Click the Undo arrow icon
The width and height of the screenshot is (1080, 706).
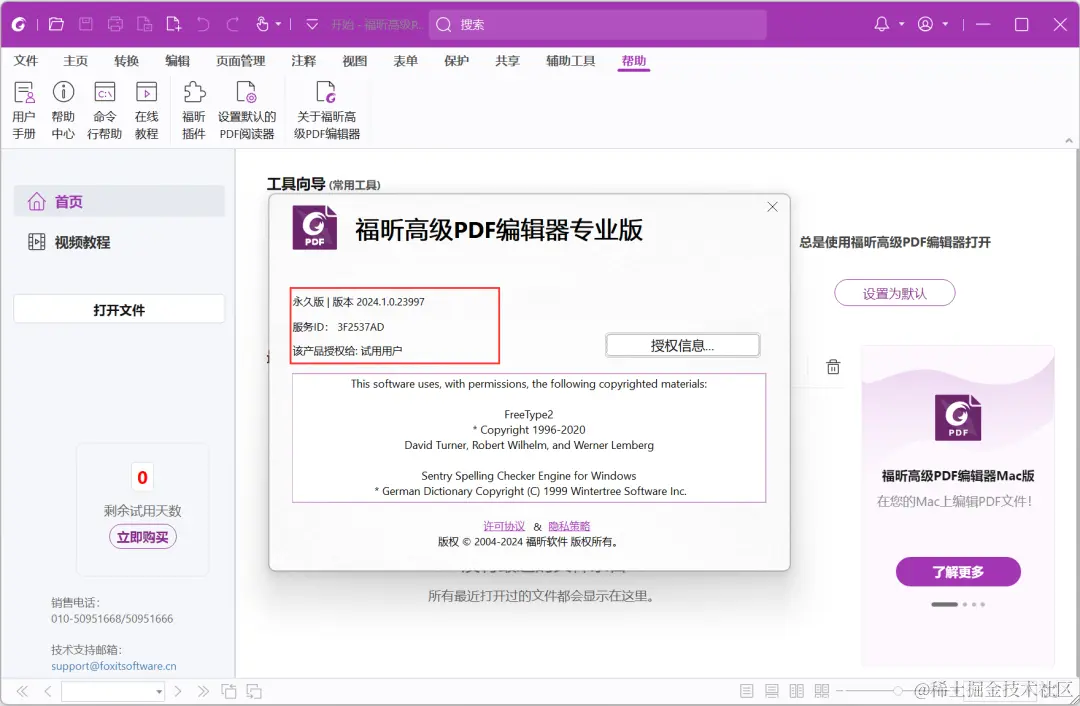click(x=203, y=24)
